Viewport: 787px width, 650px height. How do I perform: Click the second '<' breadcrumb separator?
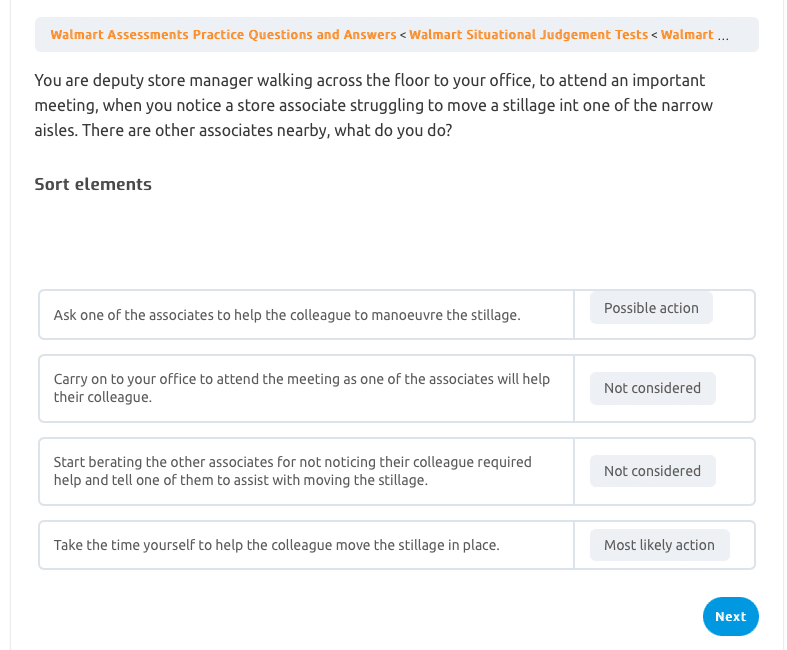click(x=654, y=35)
